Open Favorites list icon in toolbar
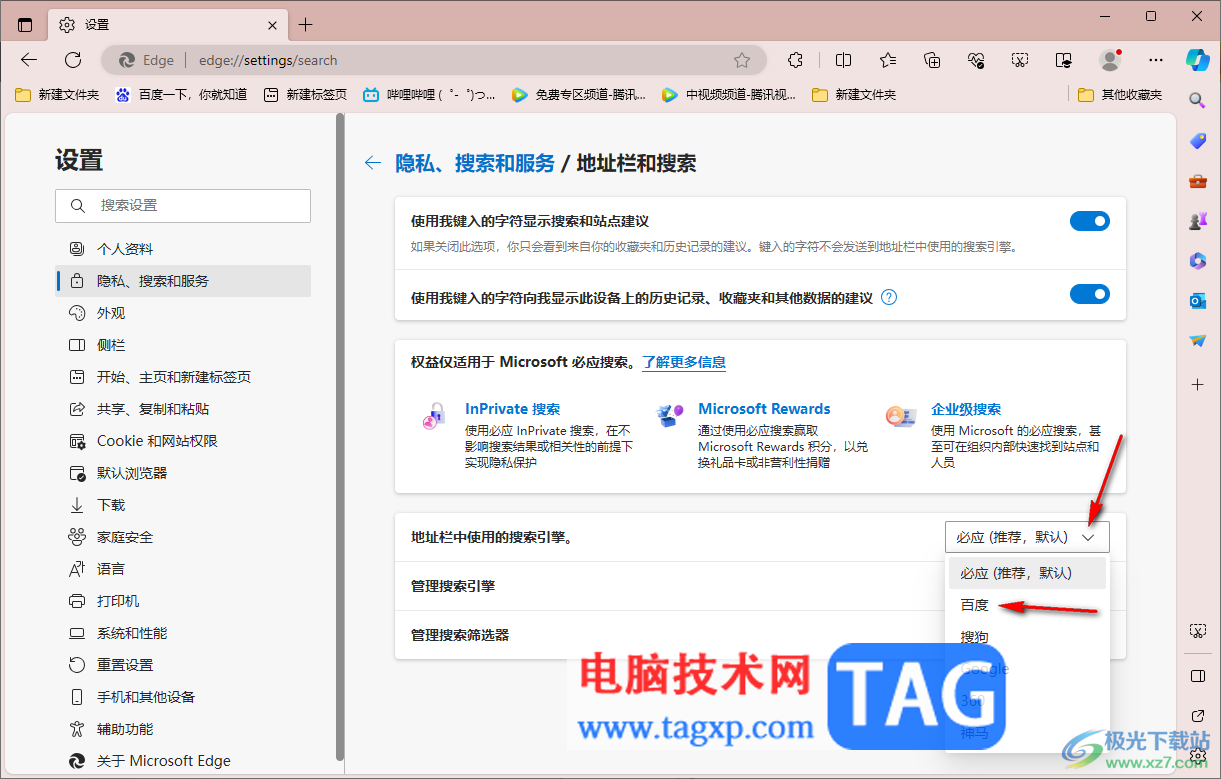 coord(888,60)
